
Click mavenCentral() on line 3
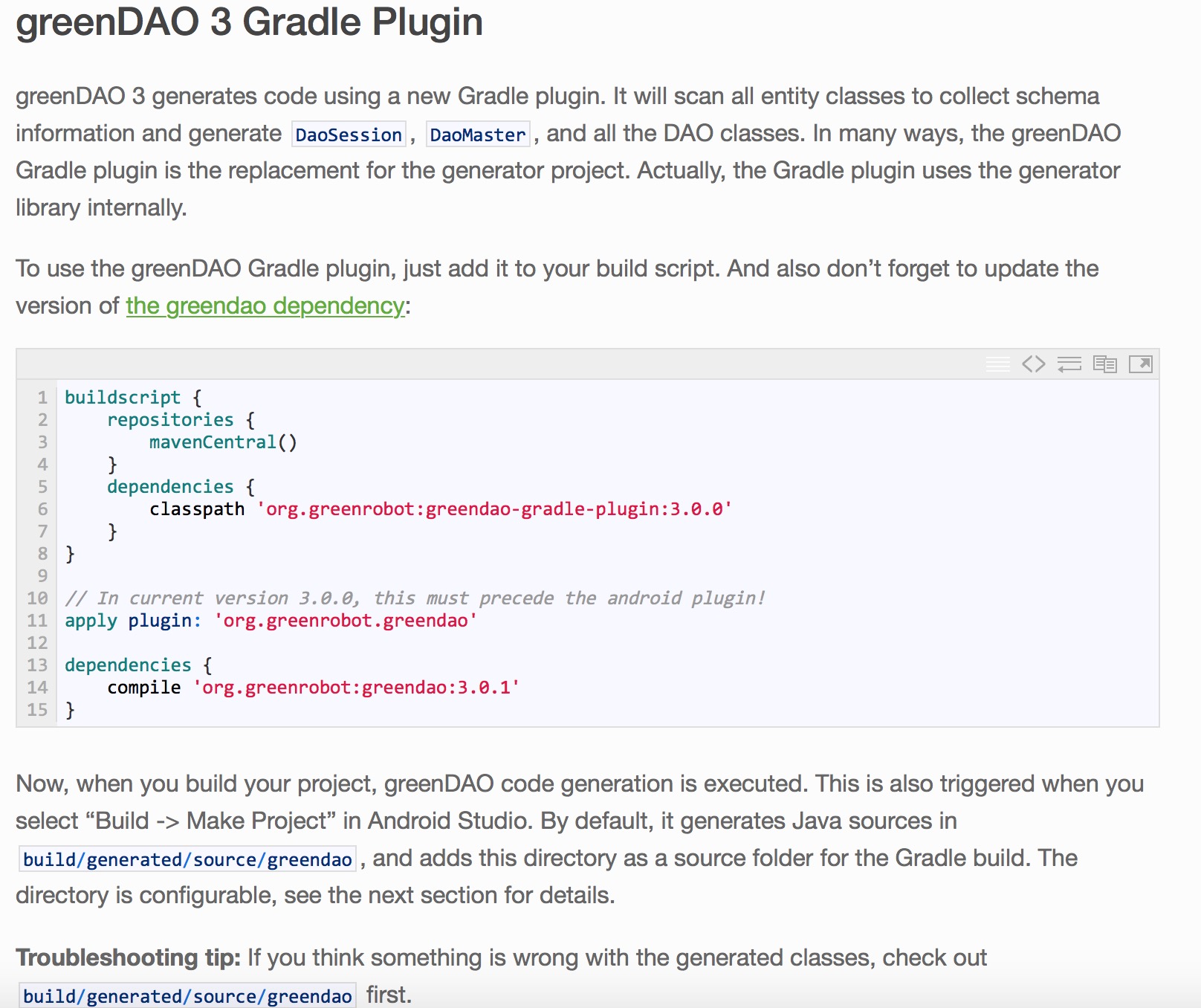click(x=223, y=442)
